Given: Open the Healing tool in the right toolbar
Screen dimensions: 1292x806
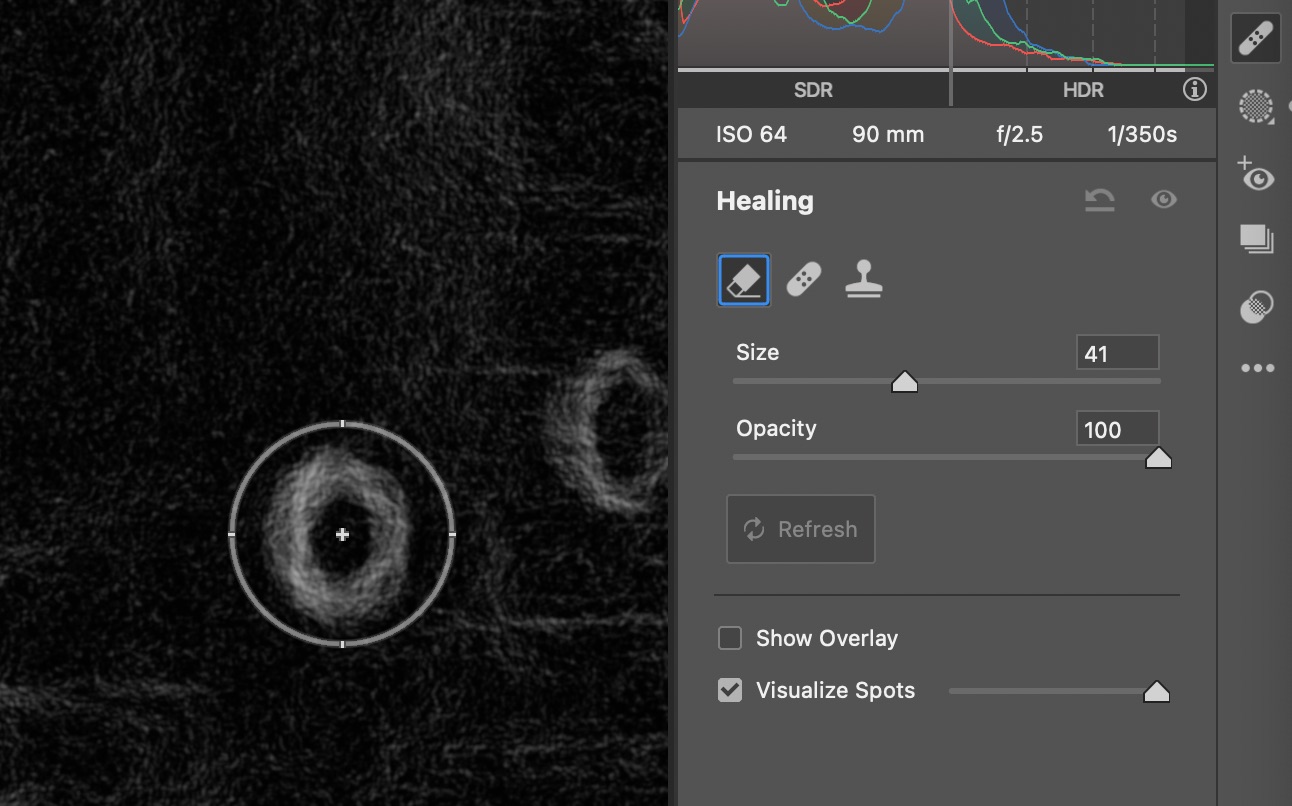Looking at the screenshot, I should (1256, 40).
